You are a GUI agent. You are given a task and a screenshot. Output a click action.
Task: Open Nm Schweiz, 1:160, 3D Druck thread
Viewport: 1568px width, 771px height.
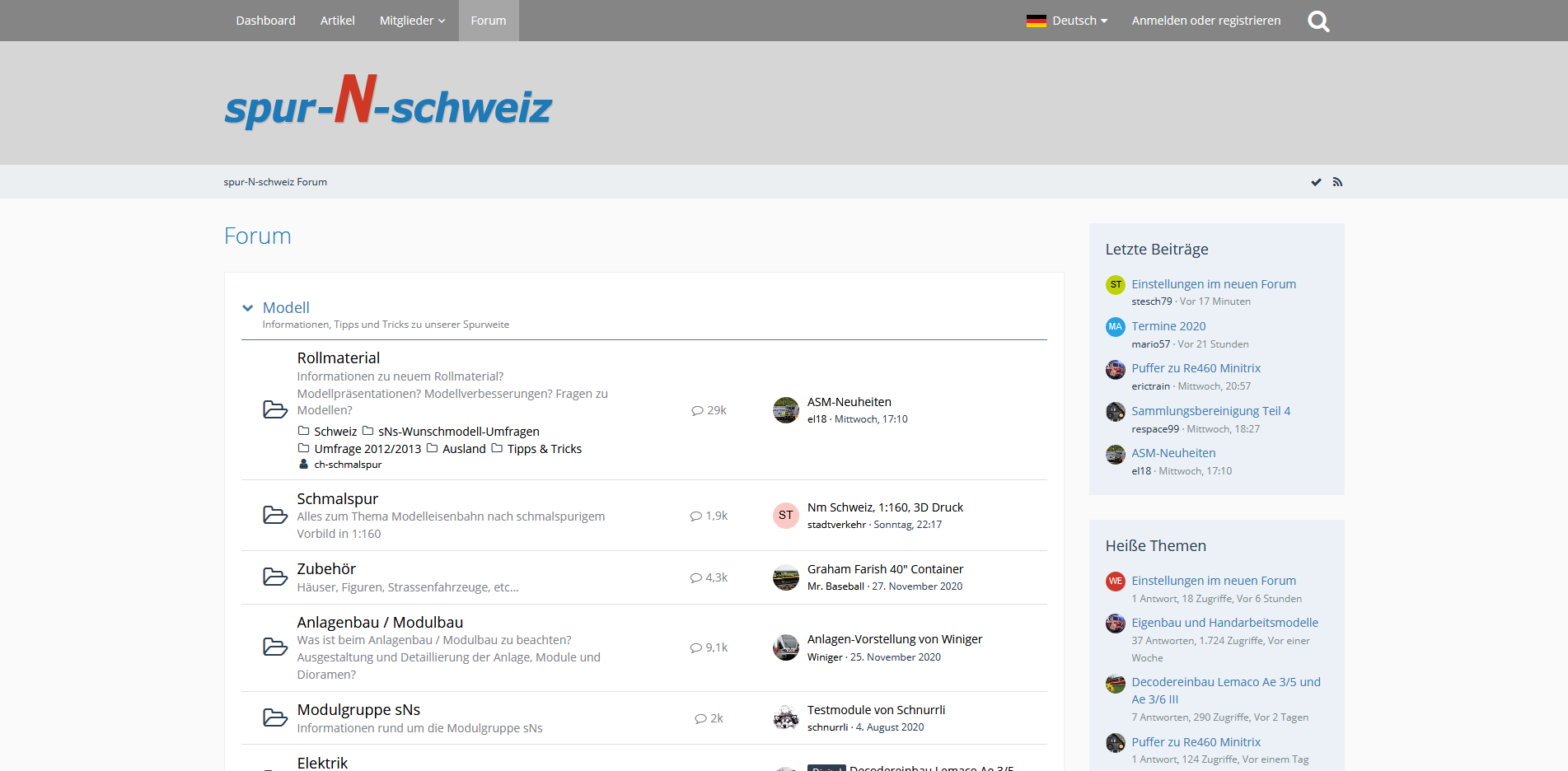(x=885, y=507)
